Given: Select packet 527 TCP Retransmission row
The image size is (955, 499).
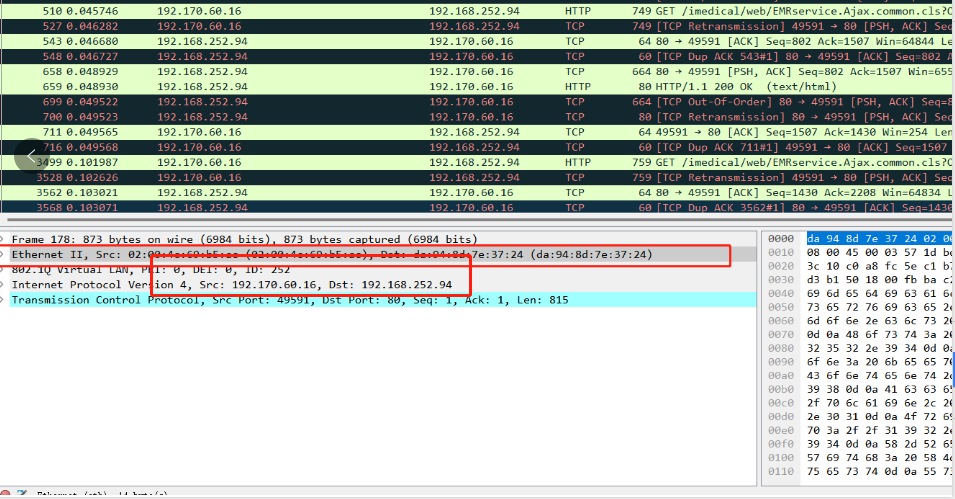Looking at the screenshot, I should click(478, 26).
